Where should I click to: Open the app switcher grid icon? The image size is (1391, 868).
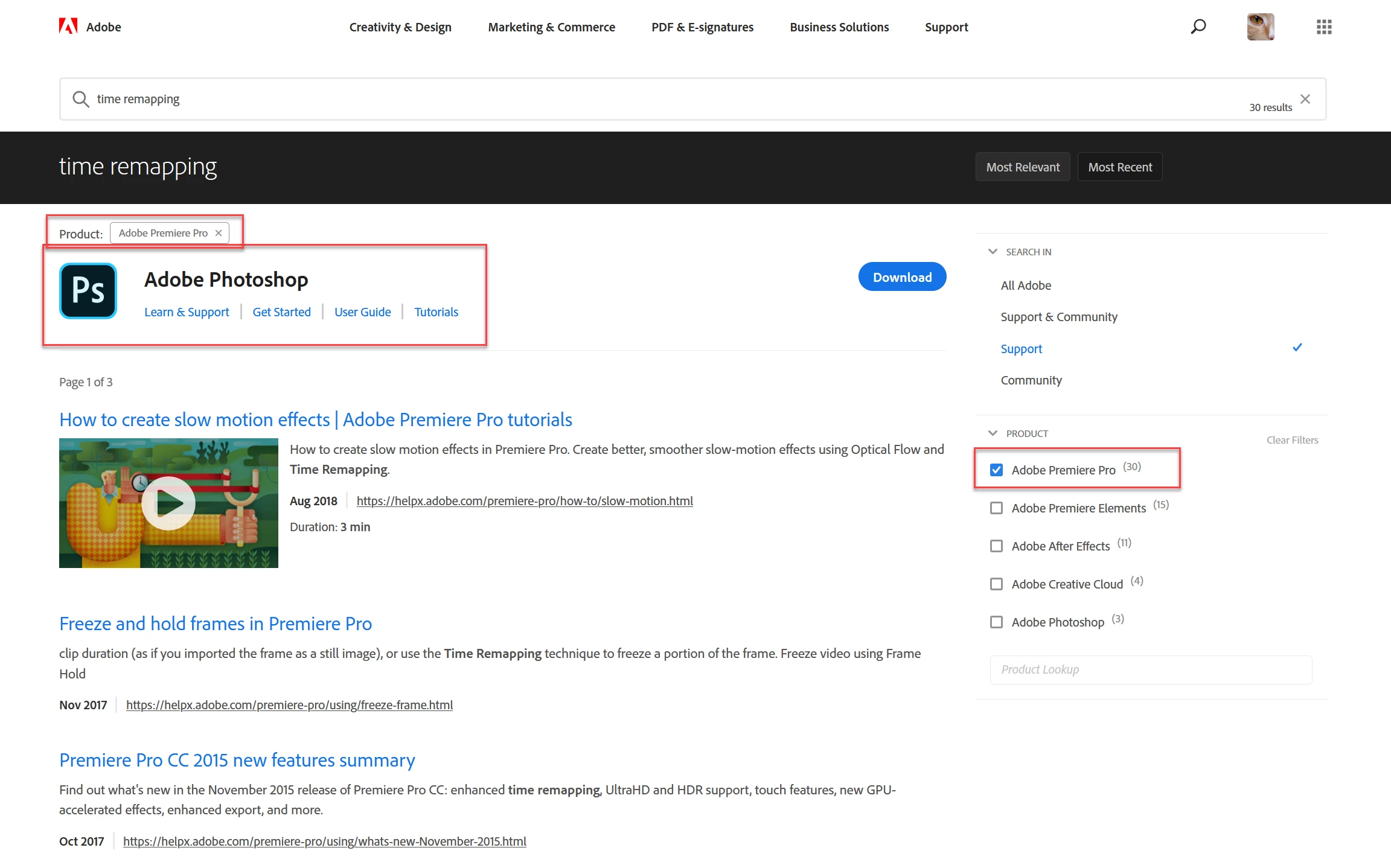(1324, 27)
